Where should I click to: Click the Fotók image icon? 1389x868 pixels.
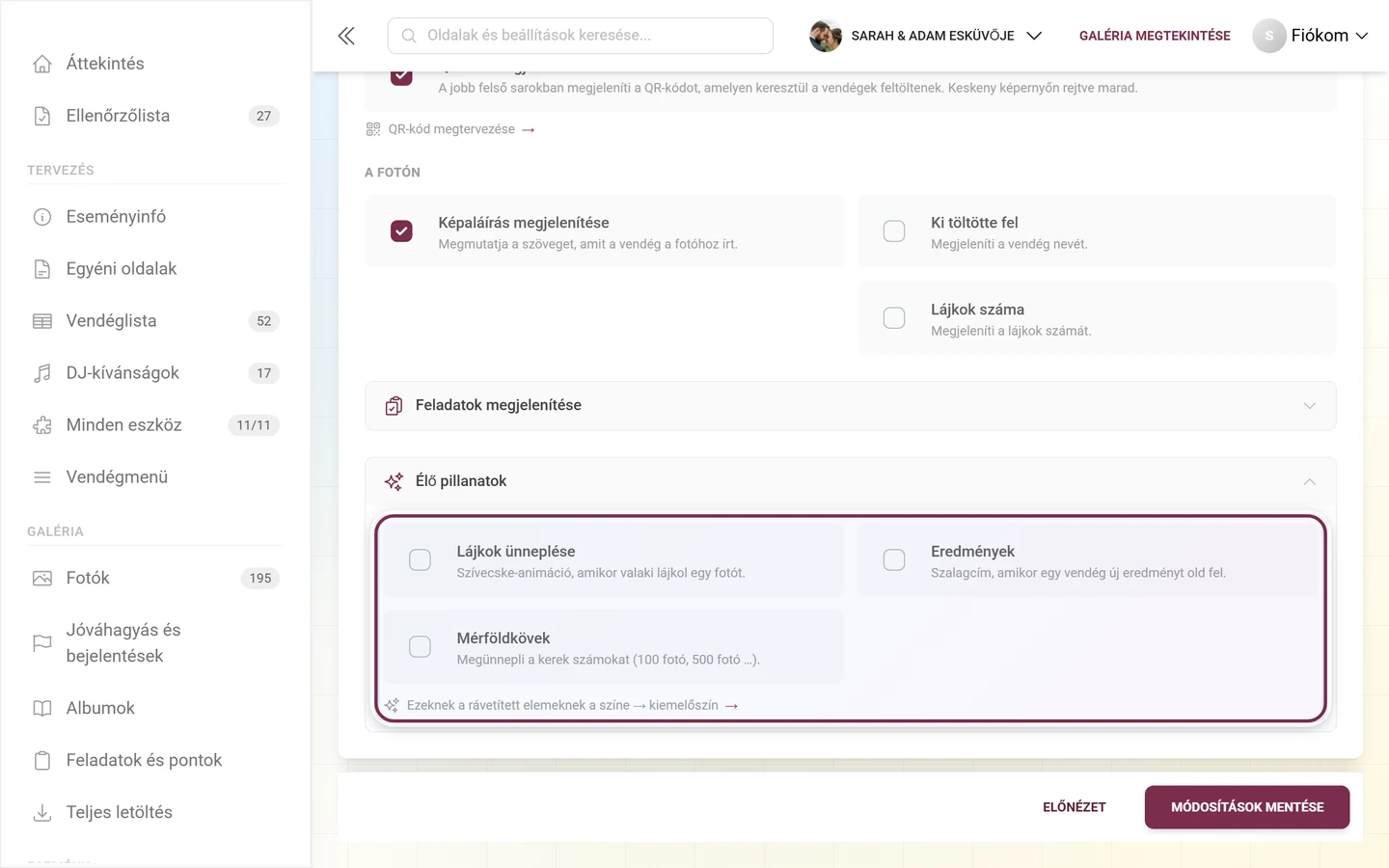(x=42, y=579)
